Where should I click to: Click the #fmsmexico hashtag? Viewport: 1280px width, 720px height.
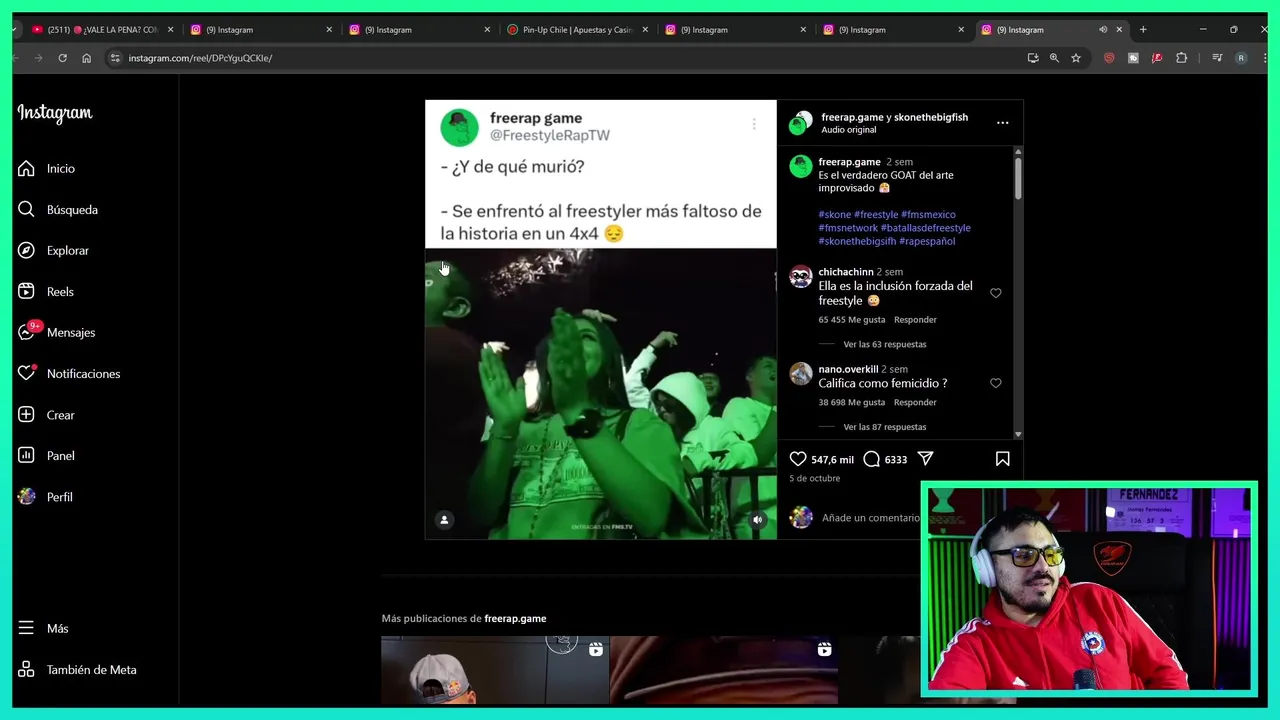[x=928, y=215]
